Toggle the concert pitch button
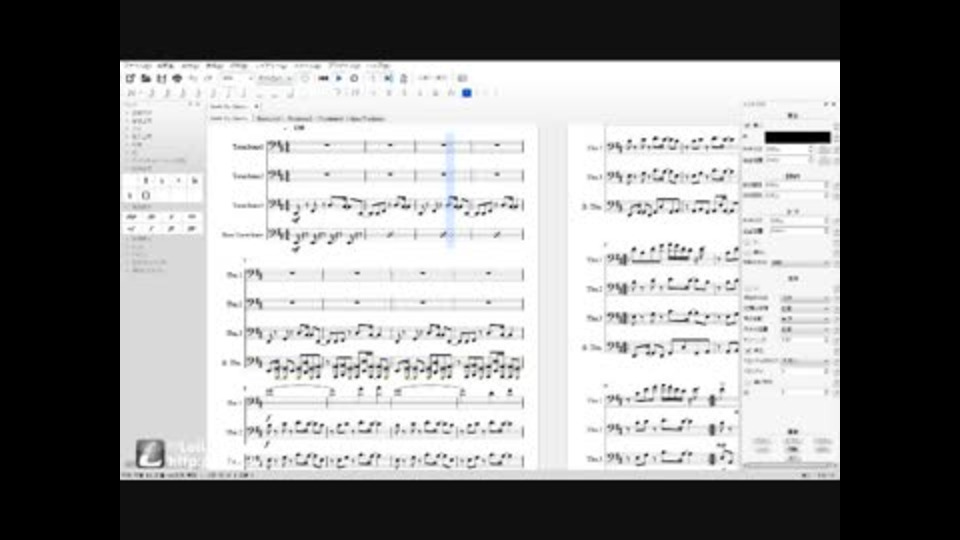960x540 pixels. 432,78
